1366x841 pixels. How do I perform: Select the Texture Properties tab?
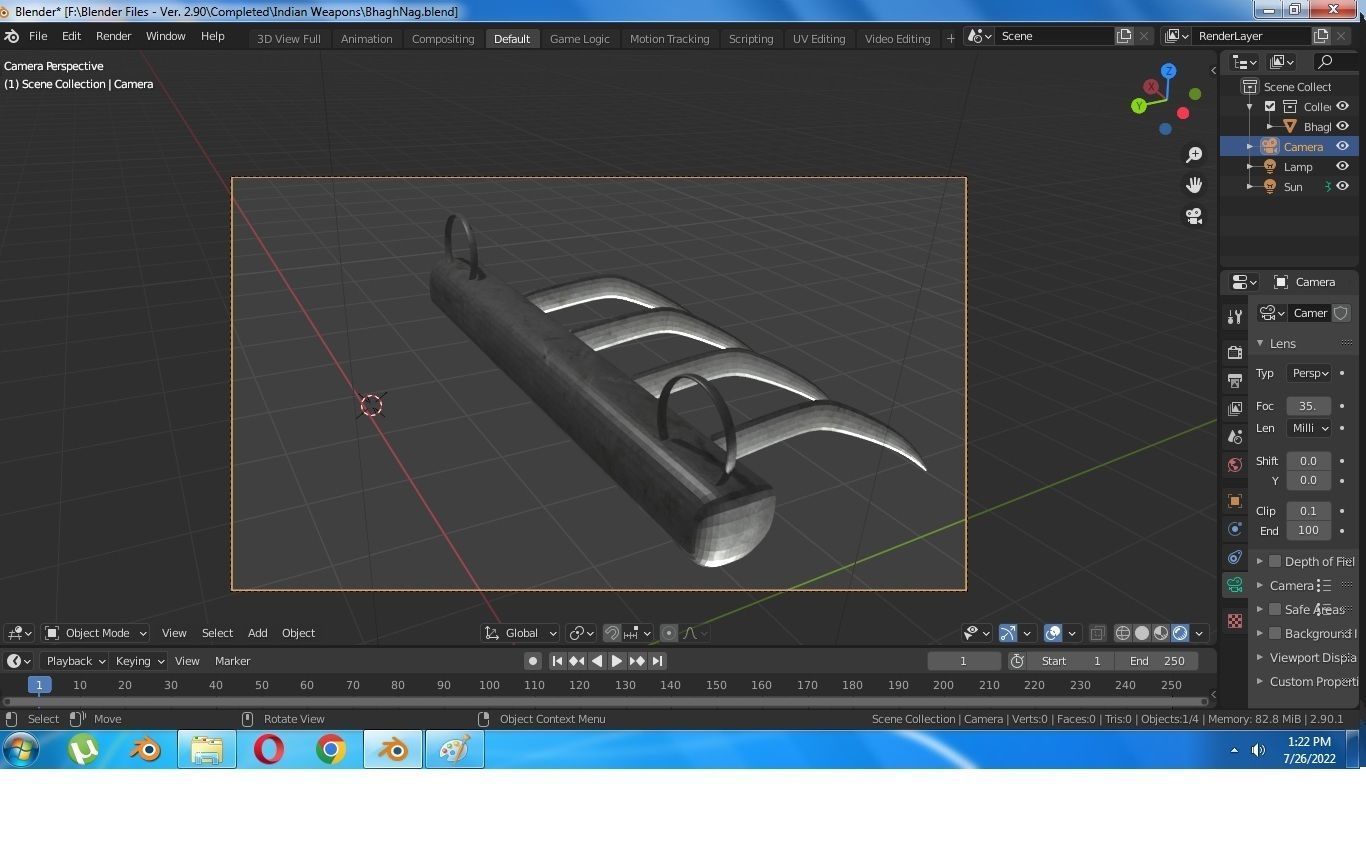(x=1234, y=620)
